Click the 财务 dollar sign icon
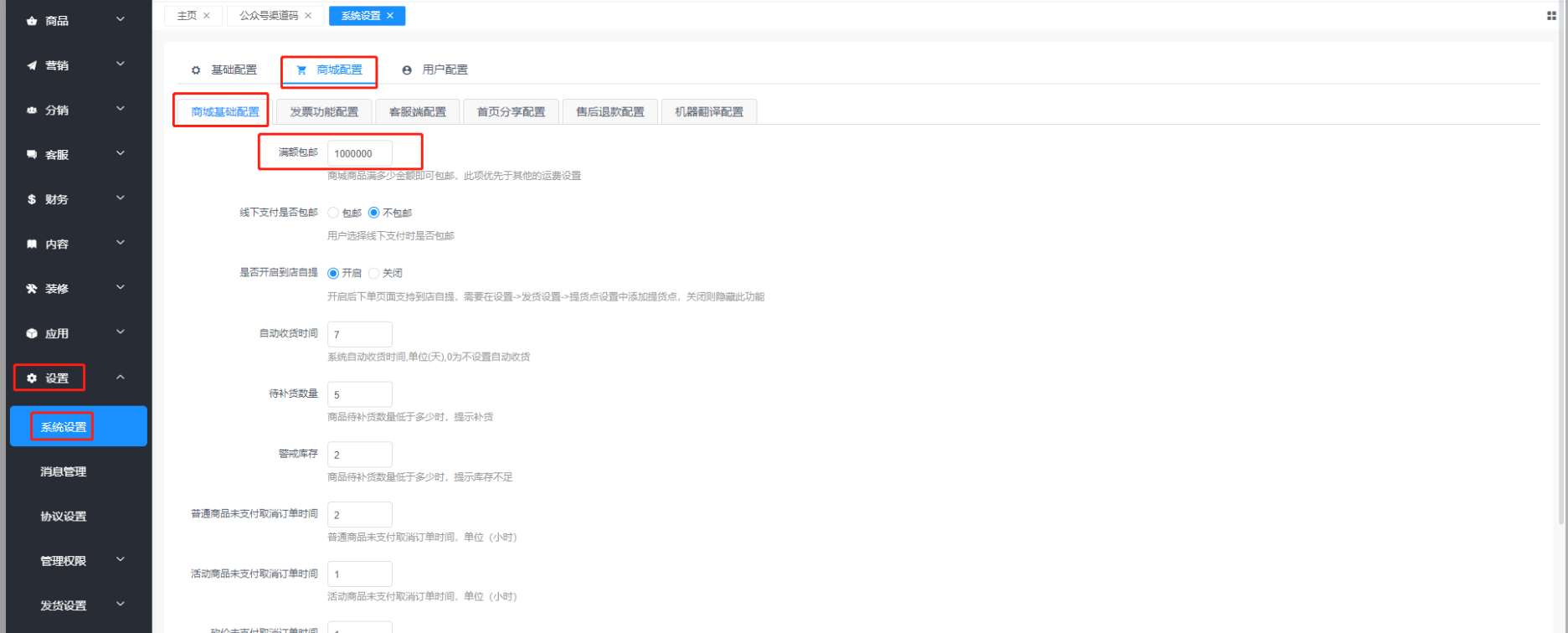The height and width of the screenshot is (633, 1568). 32,199
